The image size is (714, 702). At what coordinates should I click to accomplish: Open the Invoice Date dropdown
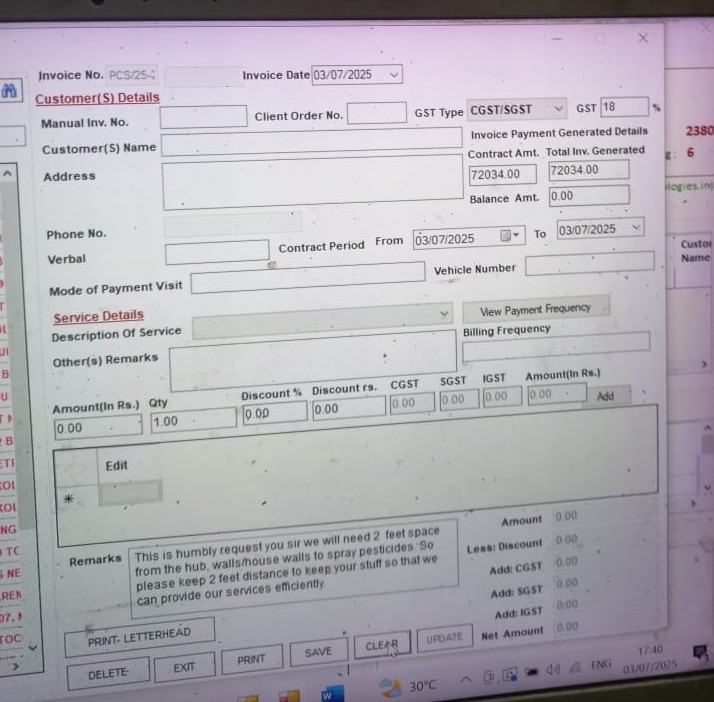(393, 75)
